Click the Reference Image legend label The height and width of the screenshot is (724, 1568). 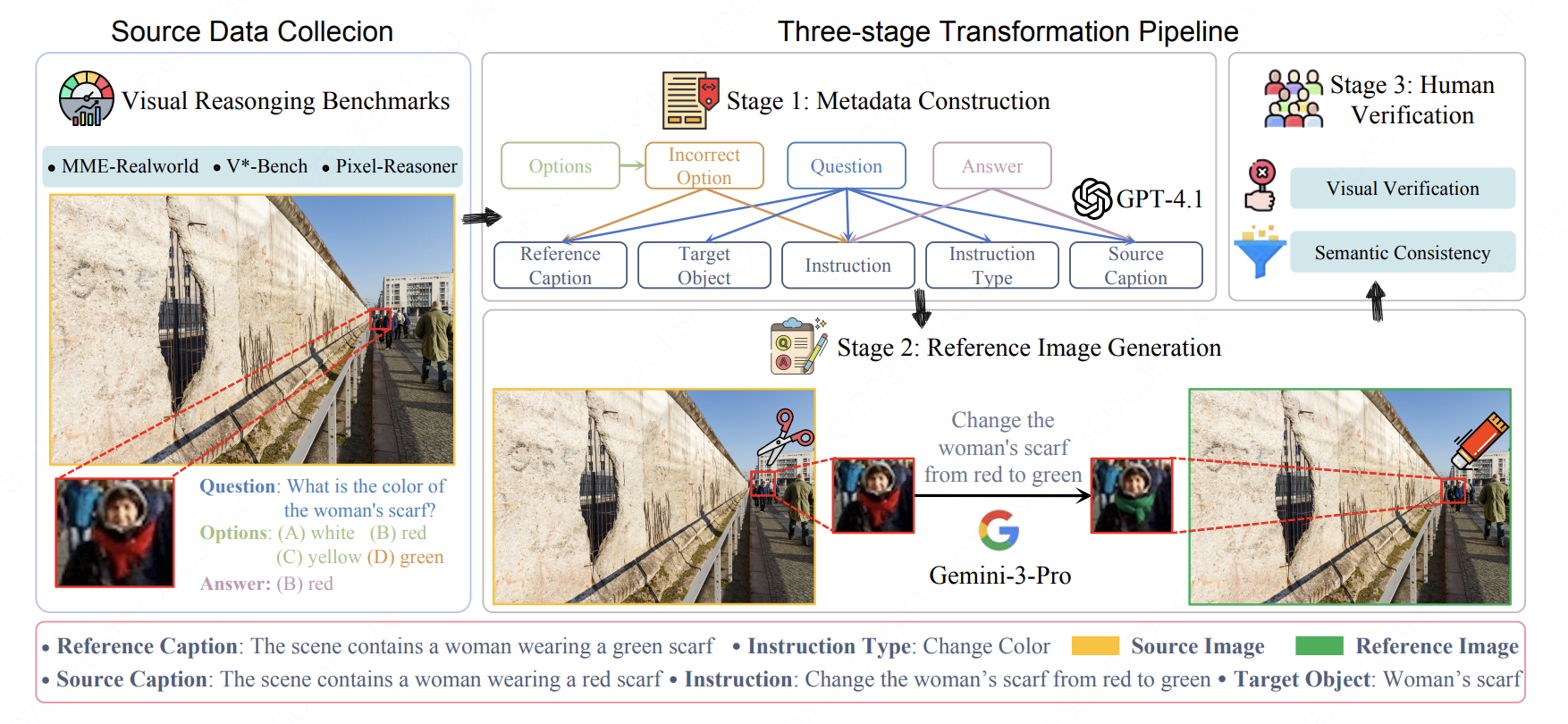pos(1437,646)
